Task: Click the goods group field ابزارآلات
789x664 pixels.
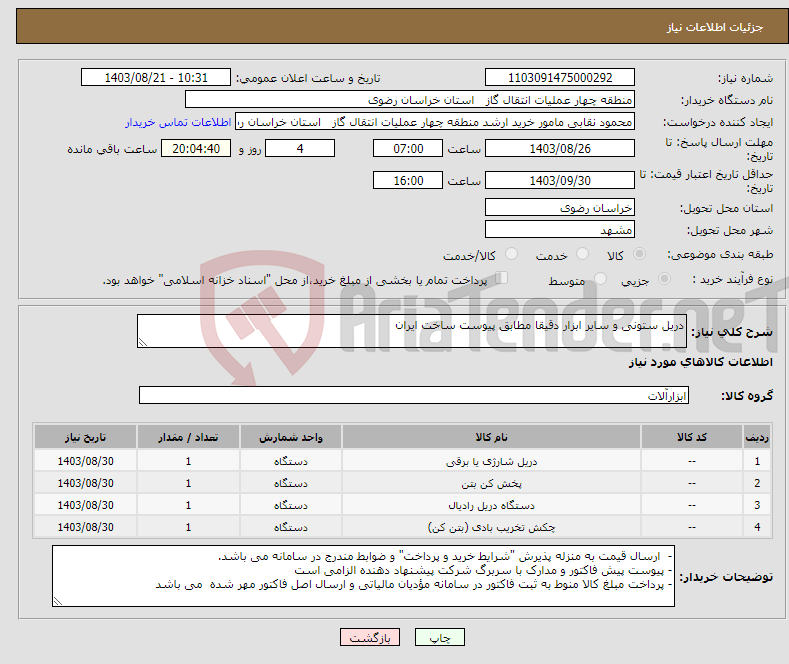Action: coord(414,395)
